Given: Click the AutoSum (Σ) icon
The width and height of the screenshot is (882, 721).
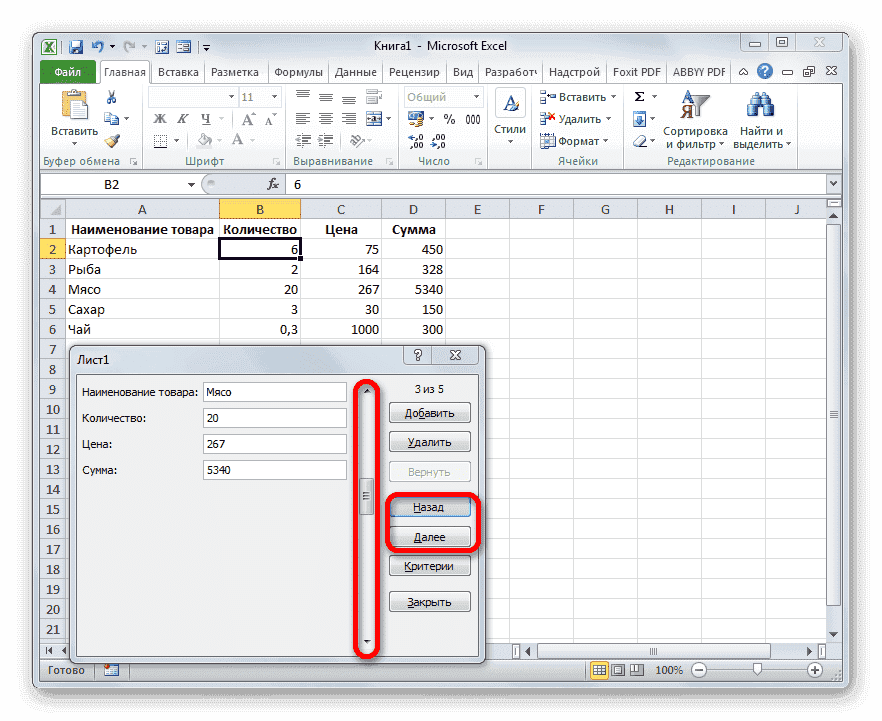Looking at the screenshot, I should (640, 95).
